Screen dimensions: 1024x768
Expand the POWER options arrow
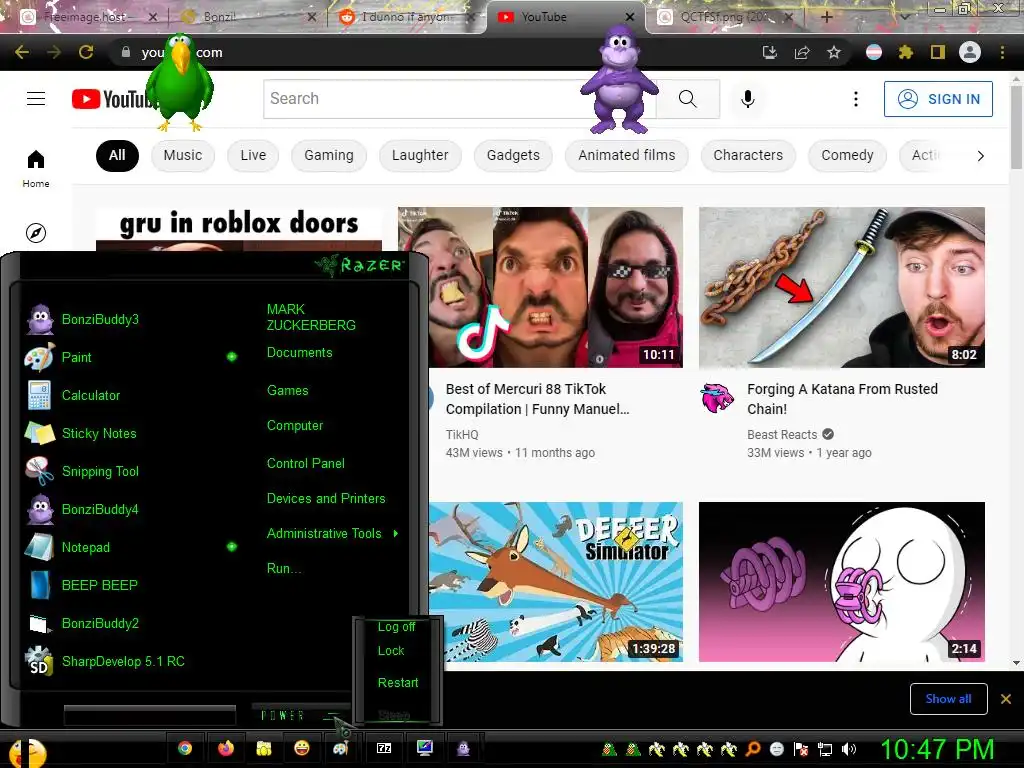(x=334, y=716)
